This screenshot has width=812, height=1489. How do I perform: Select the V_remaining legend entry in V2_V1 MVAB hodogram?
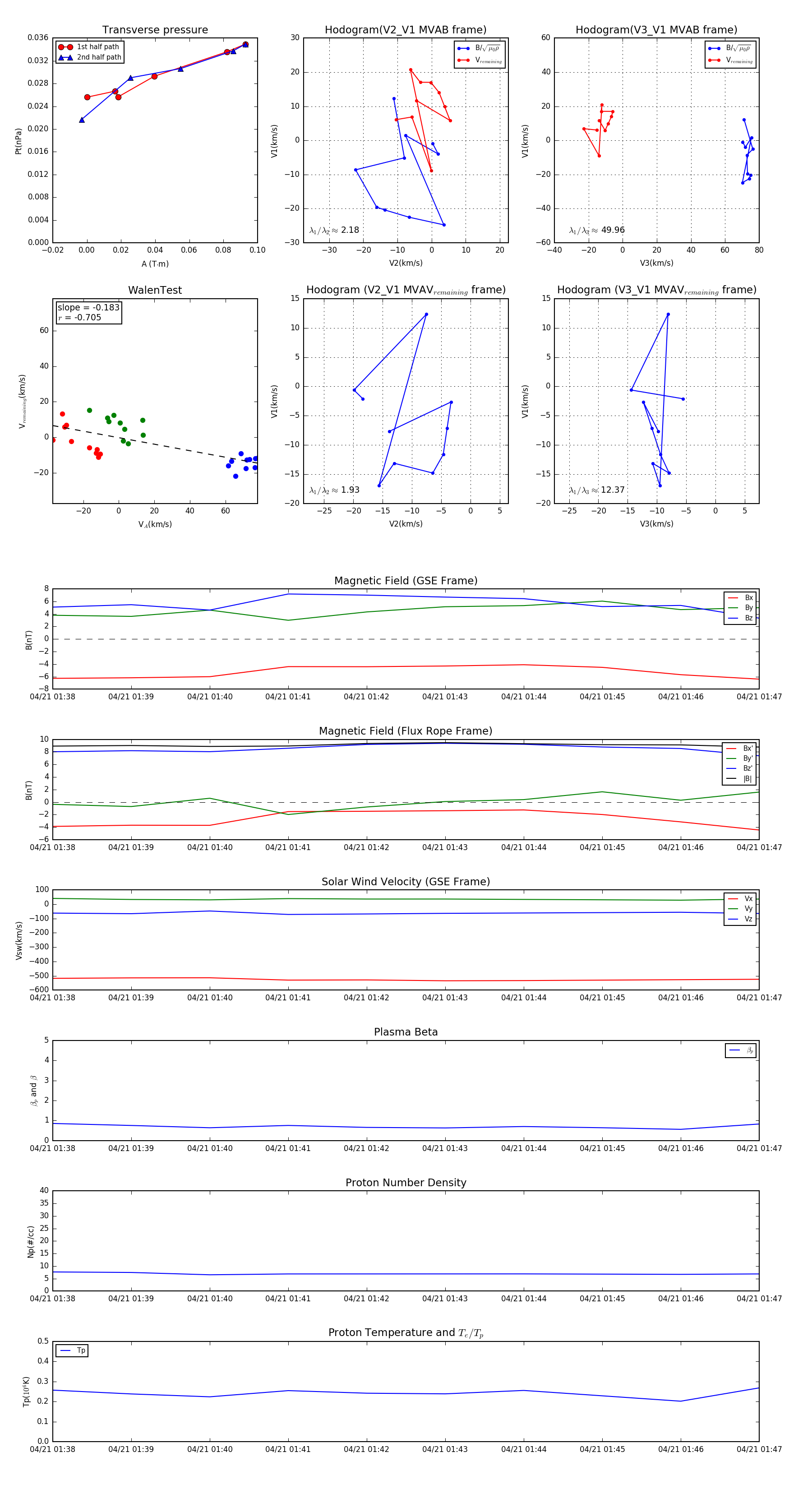[x=480, y=60]
